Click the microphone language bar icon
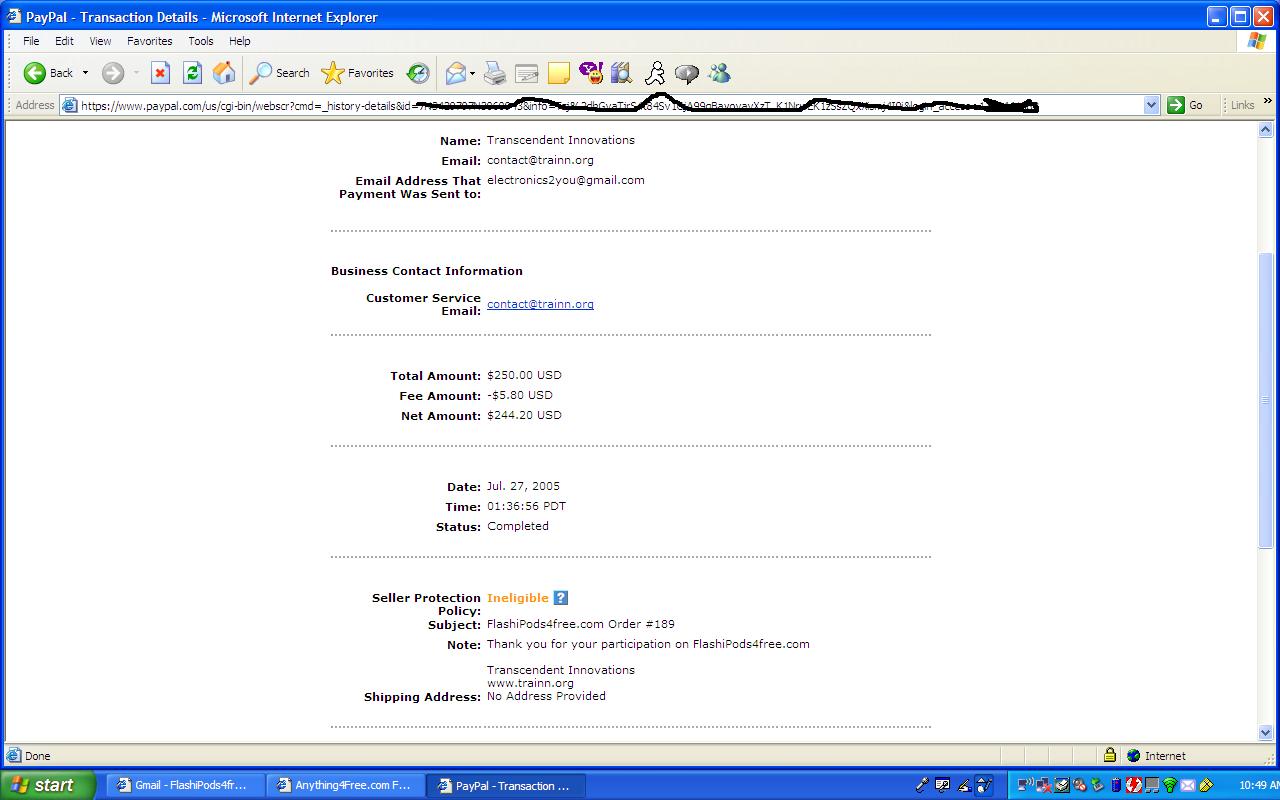Viewport: 1280px width, 800px height. tap(922, 785)
